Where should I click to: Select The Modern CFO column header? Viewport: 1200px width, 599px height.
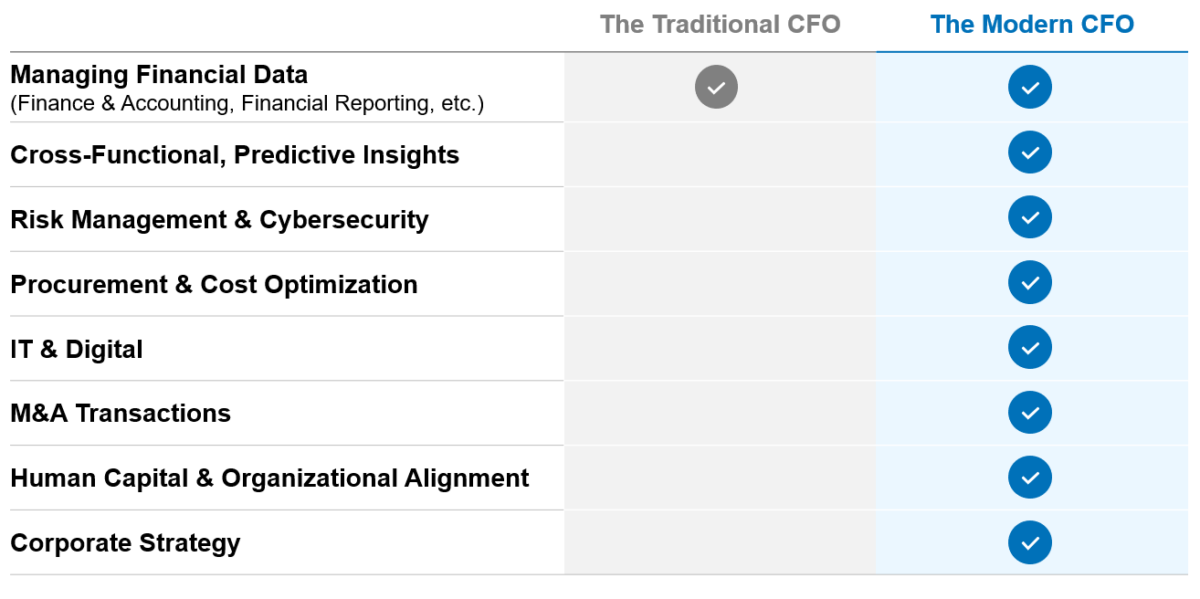pyautogui.click(x=1032, y=24)
